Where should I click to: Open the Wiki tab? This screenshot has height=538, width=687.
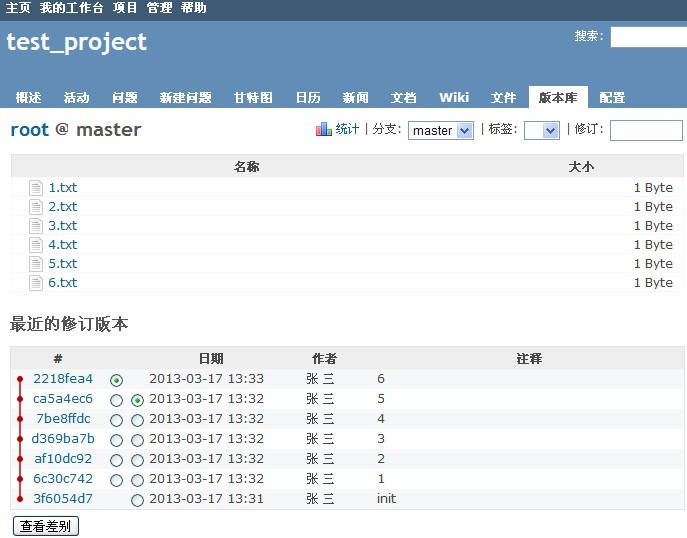(454, 97)
